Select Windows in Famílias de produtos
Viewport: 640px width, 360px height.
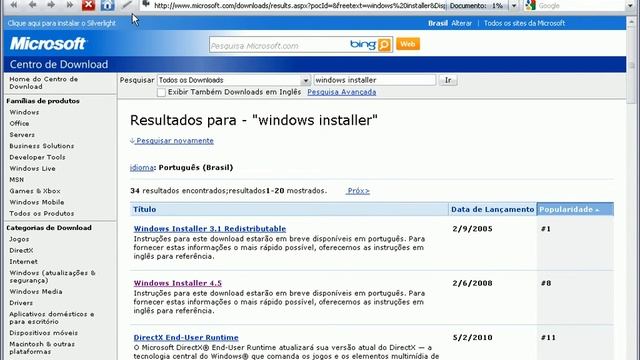tap(24, 112)
